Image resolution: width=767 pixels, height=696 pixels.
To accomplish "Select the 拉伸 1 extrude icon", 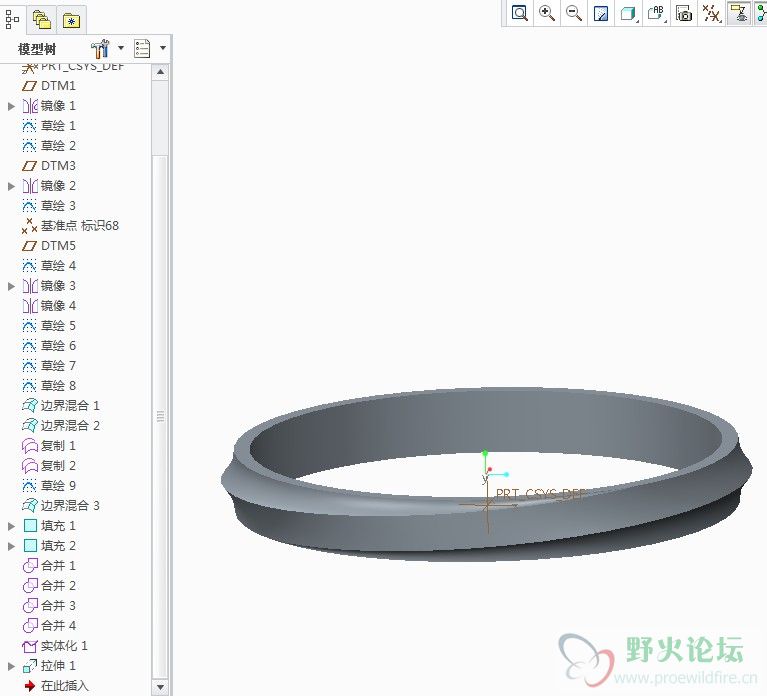I will click(x=30, y=666).
